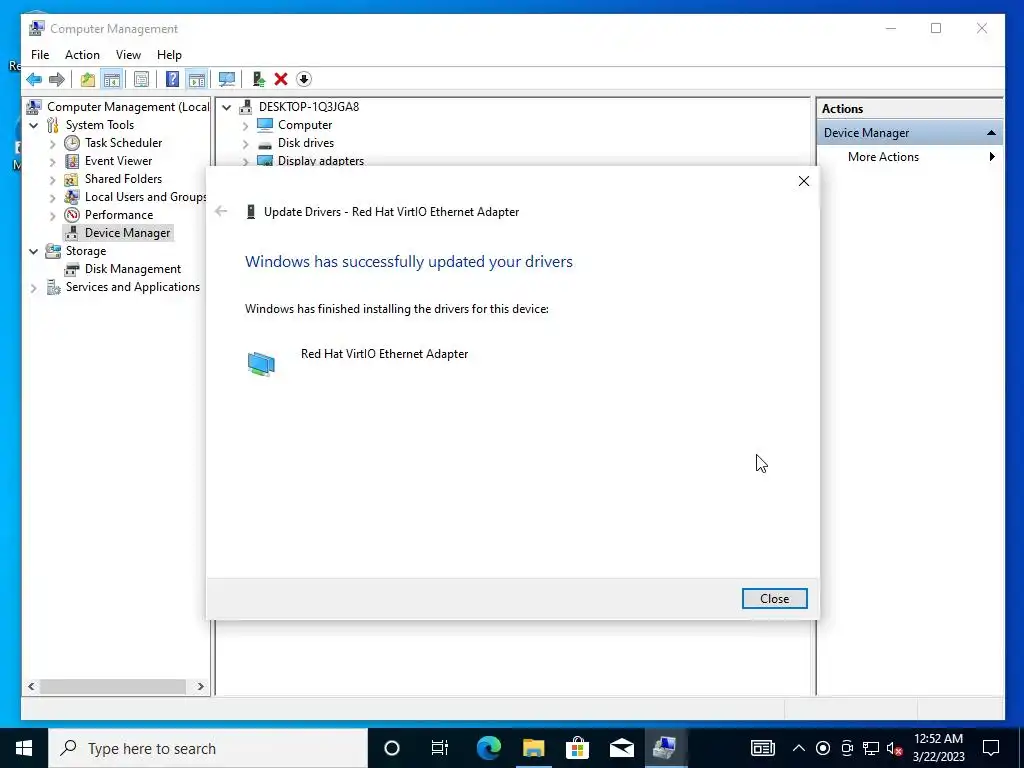
Task: Open the Help menu
Action: coord(169,55)
